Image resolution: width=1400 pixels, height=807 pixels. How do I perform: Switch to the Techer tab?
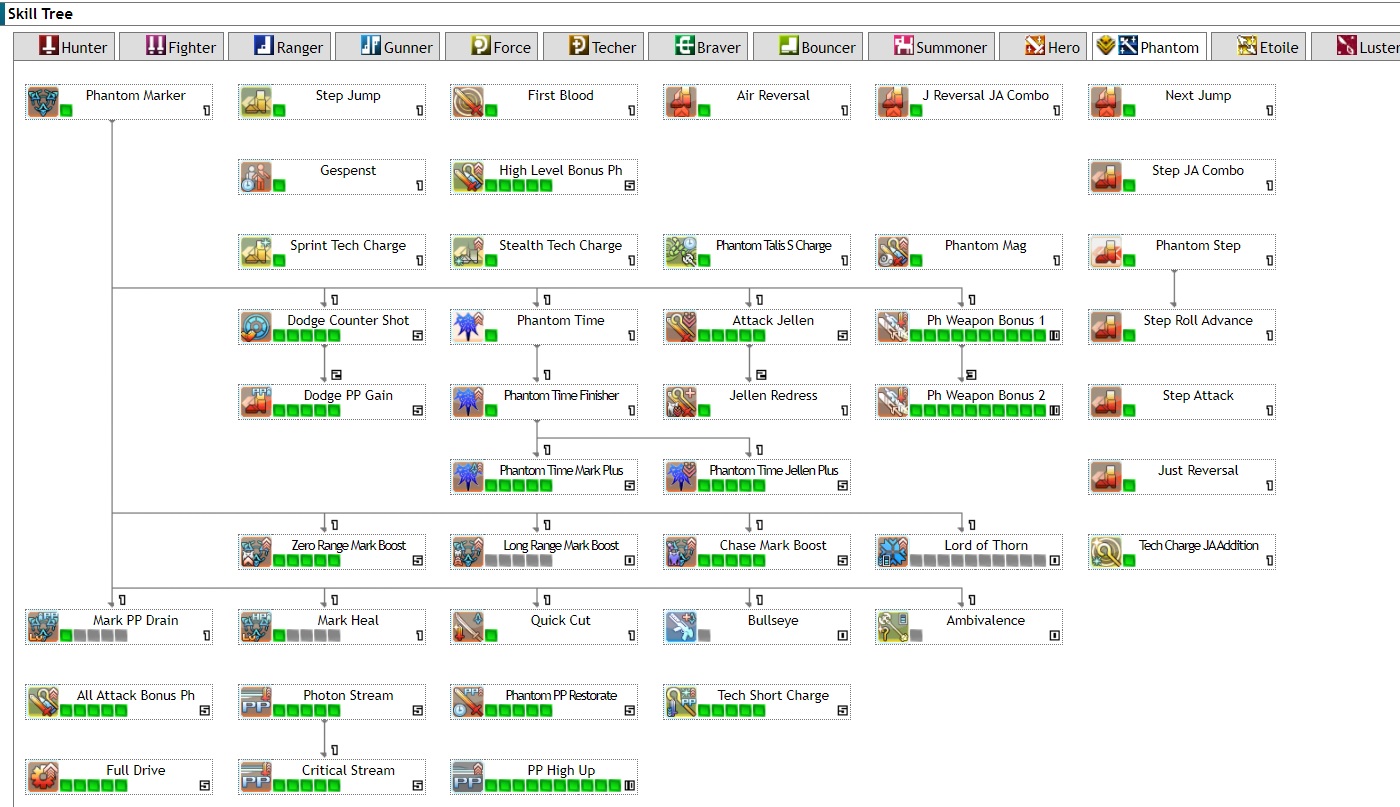tap(591, 47)
